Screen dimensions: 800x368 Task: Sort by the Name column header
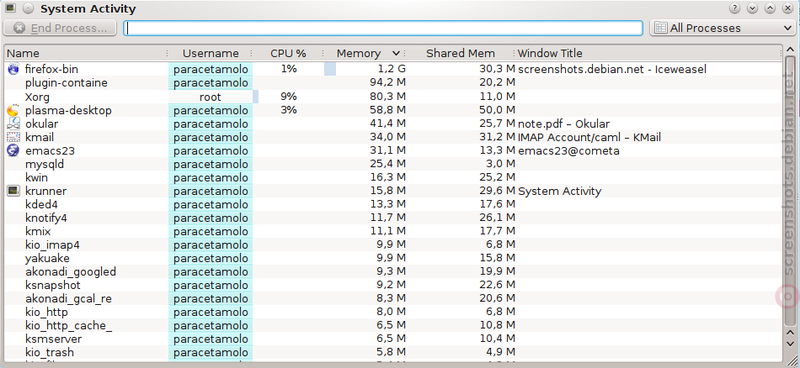[x=86, y=53]
